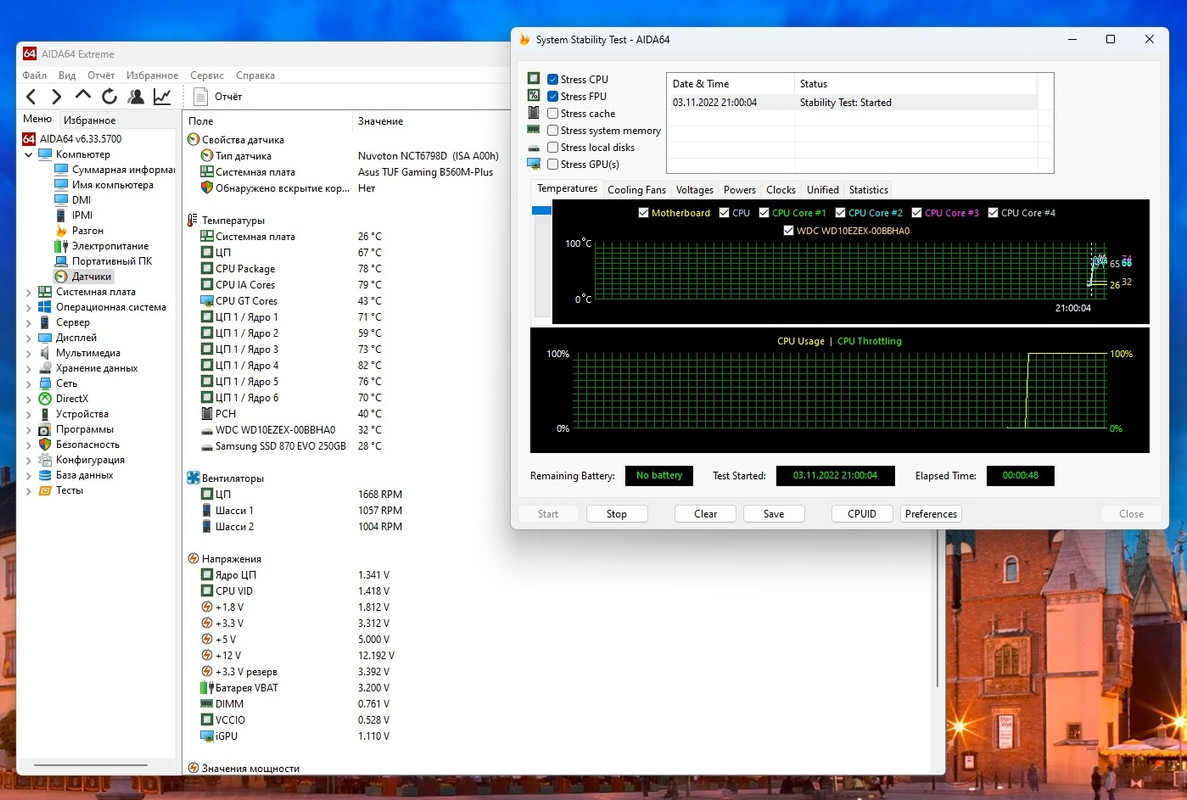Expand the DirectX tree node
This screenshot has width=1187, height=800.
coord(29,399)
